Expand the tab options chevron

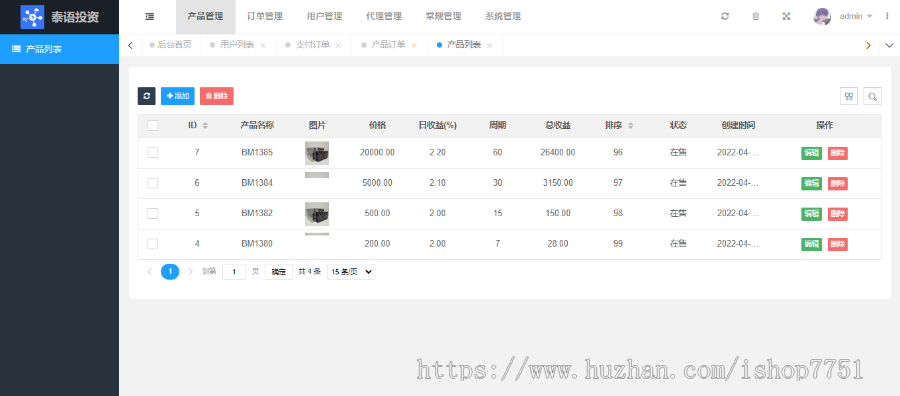pos(889,45)
